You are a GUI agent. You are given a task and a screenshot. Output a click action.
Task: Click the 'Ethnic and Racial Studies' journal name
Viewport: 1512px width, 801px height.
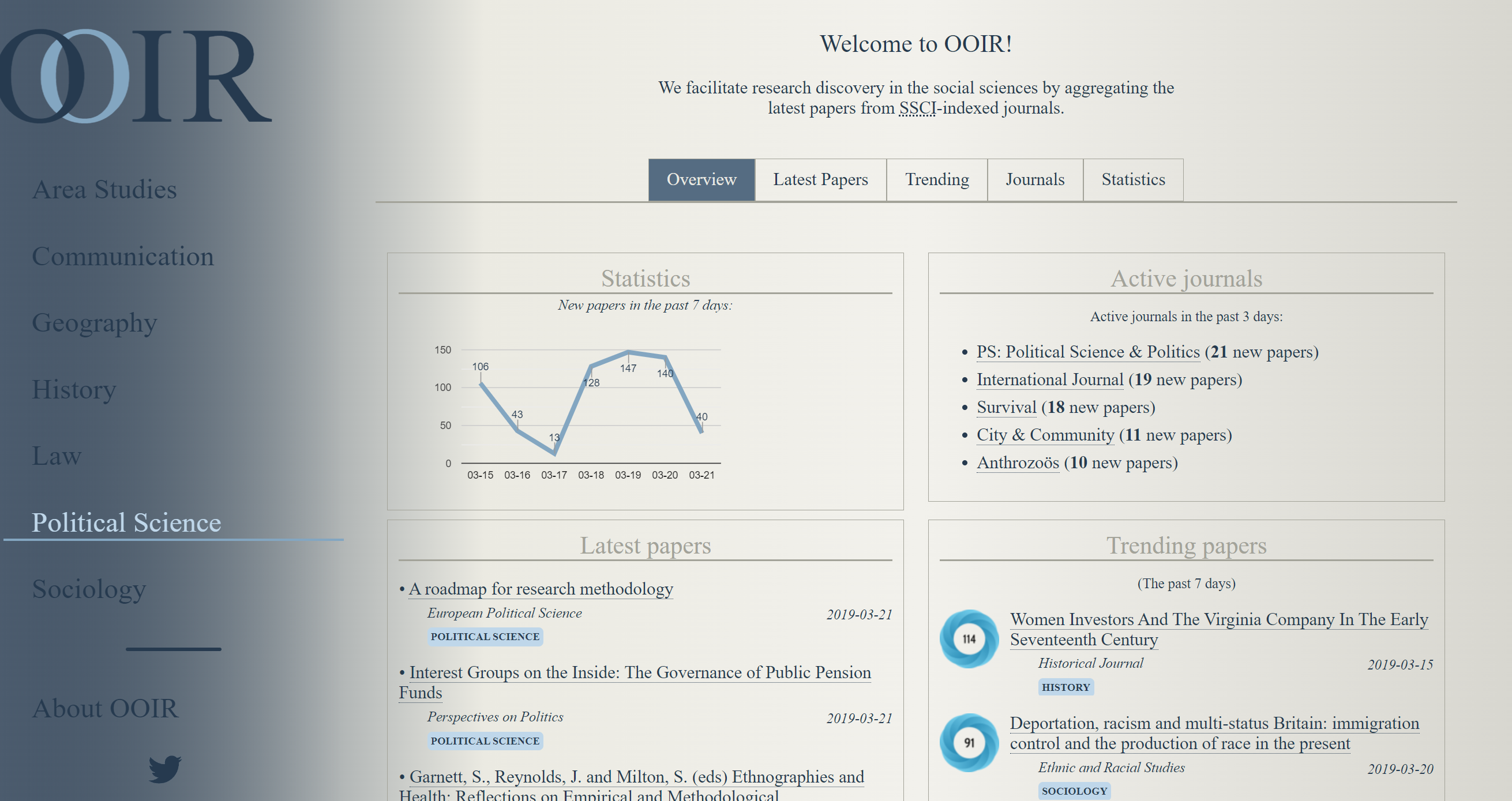pyautogui.click(x=1111, y=768)
